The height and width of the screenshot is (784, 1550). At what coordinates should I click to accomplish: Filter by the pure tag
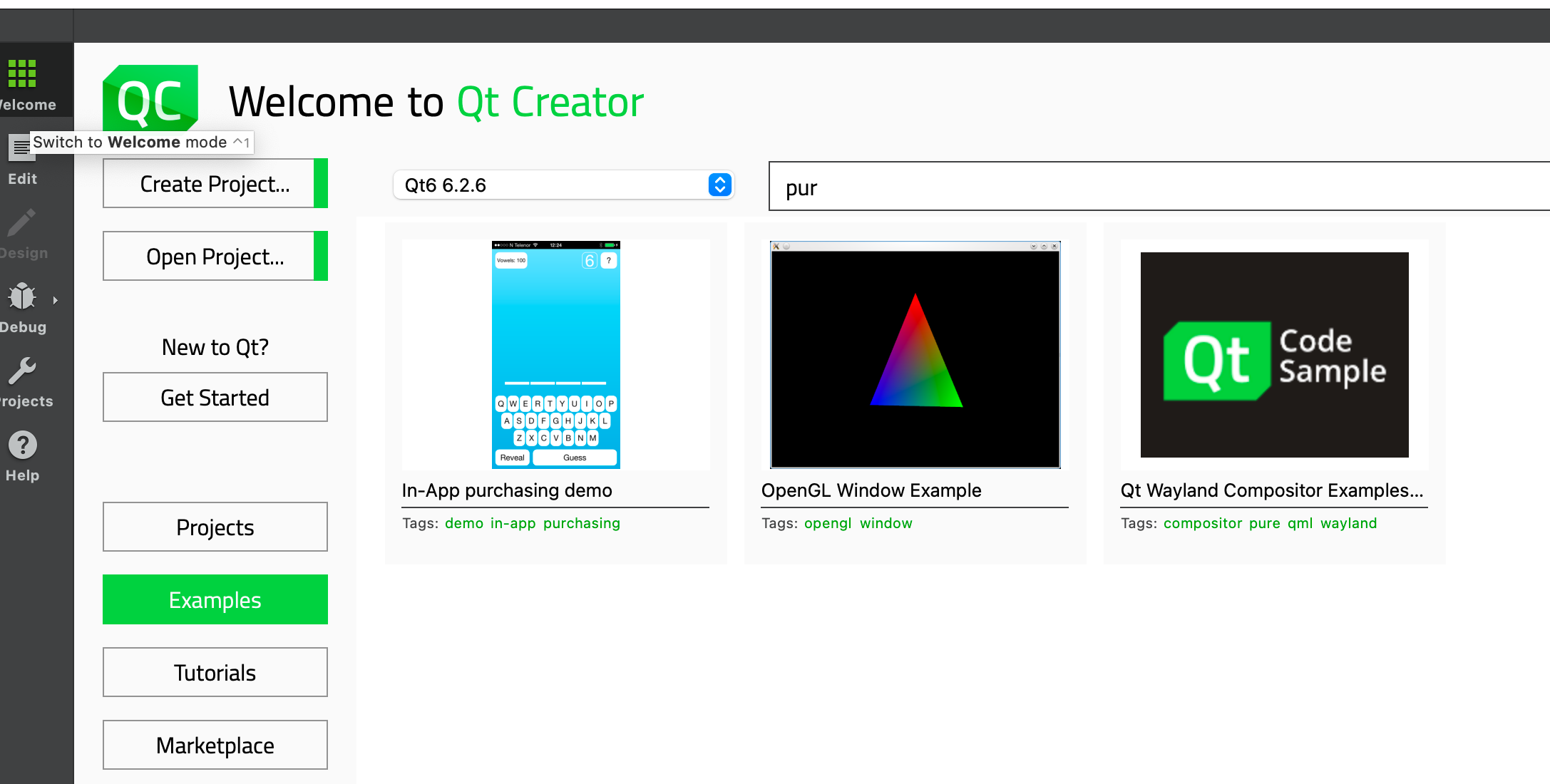(x=1265, y=523)
